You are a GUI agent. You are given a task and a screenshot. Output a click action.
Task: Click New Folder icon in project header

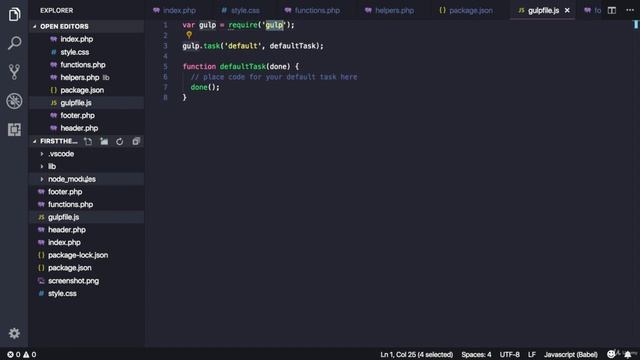click(104, 141)
